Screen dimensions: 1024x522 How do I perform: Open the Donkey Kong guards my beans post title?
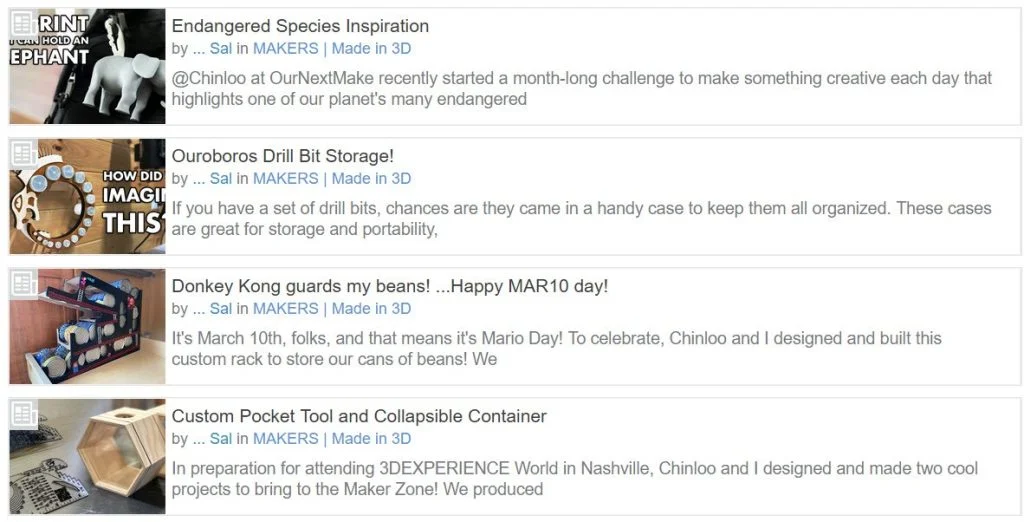(390, 286)
